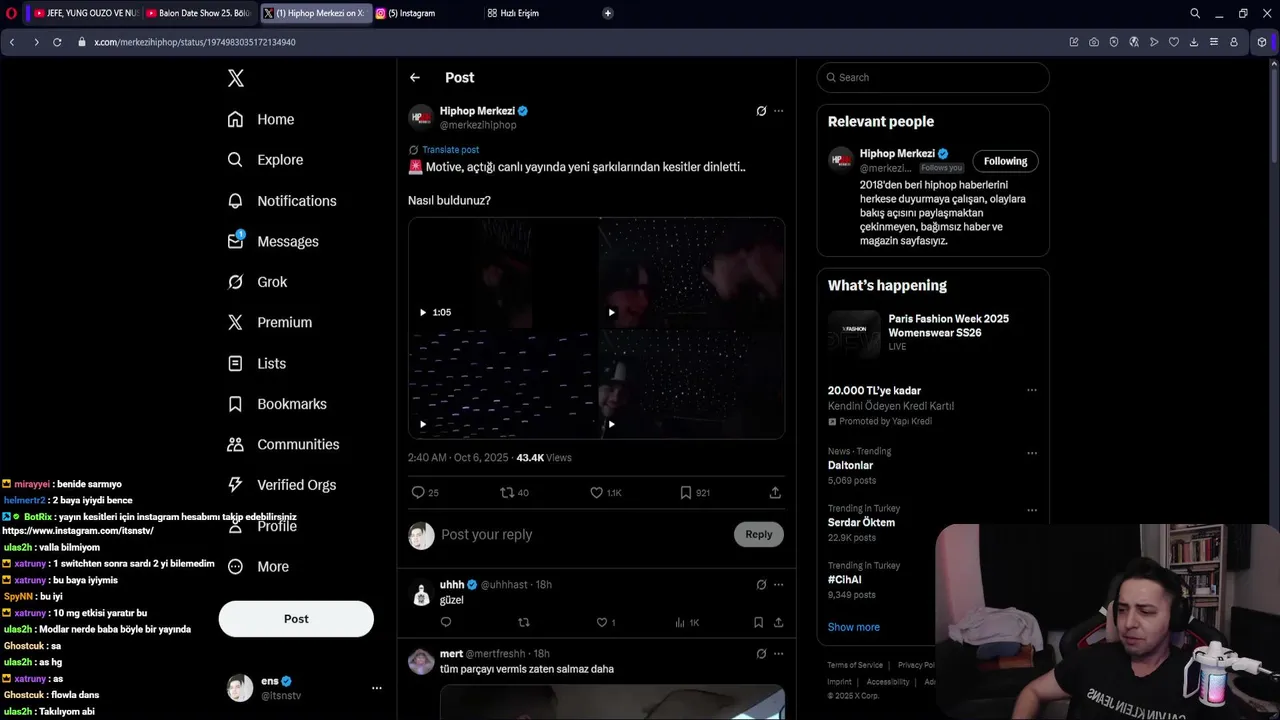Open options for Serdar Öktem trend
This screenshot has width=1280, height=720.
click(1032, 510)
